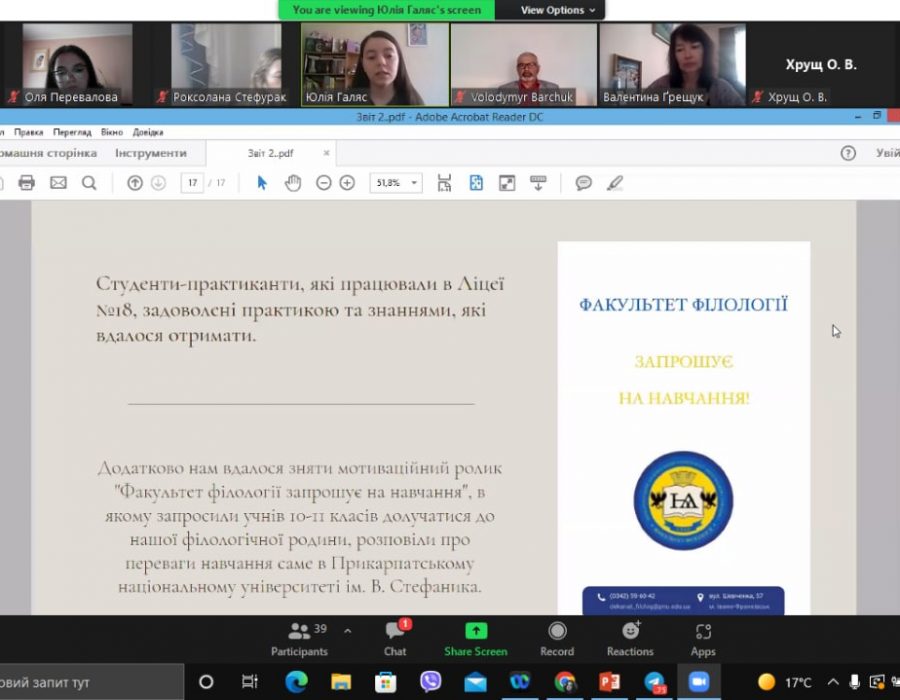The width and height of the screenshot is (900, 700).
Task: Open Viber from the Windows taskbar
Action: [x=431, y=682]
